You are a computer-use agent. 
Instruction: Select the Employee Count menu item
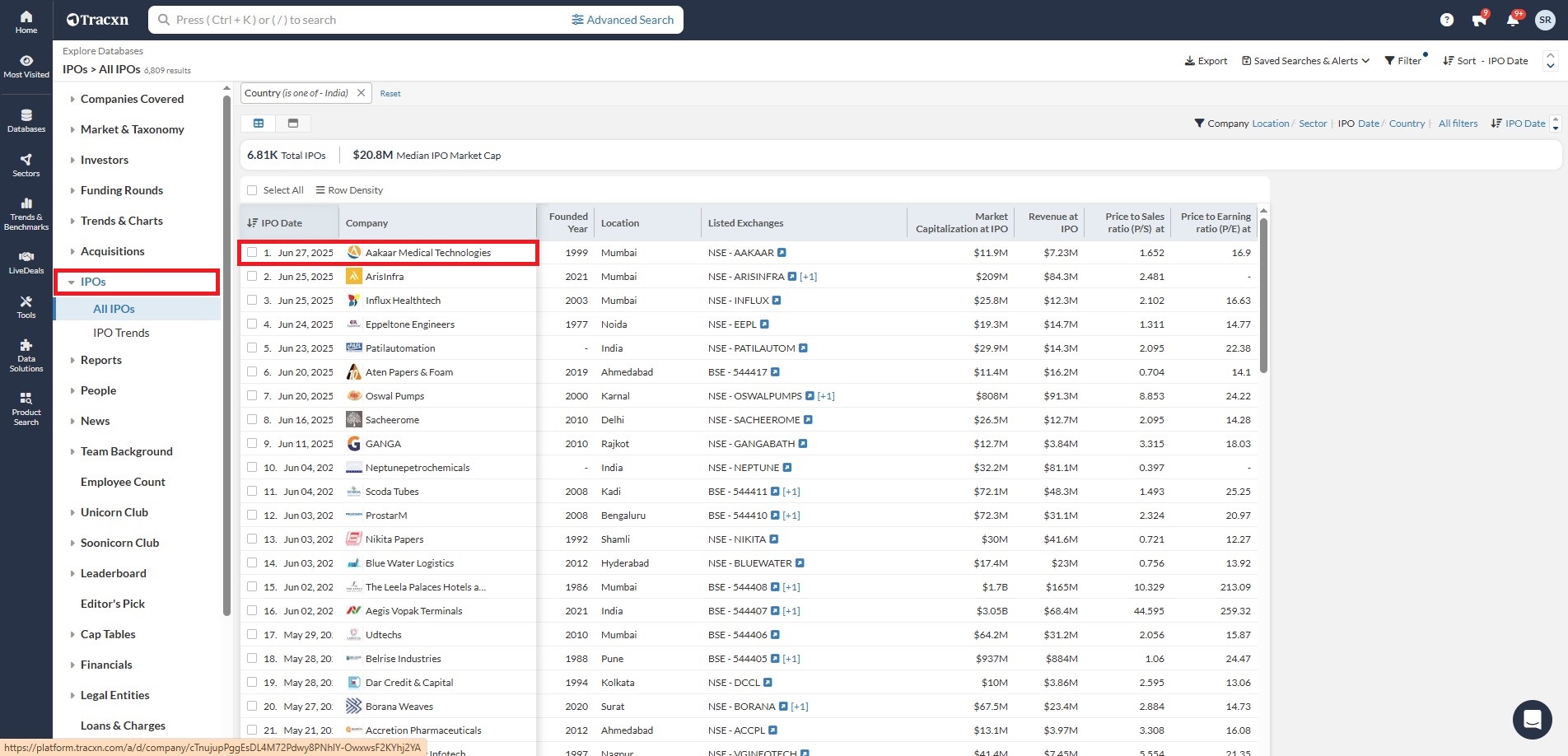coord(123,482)
